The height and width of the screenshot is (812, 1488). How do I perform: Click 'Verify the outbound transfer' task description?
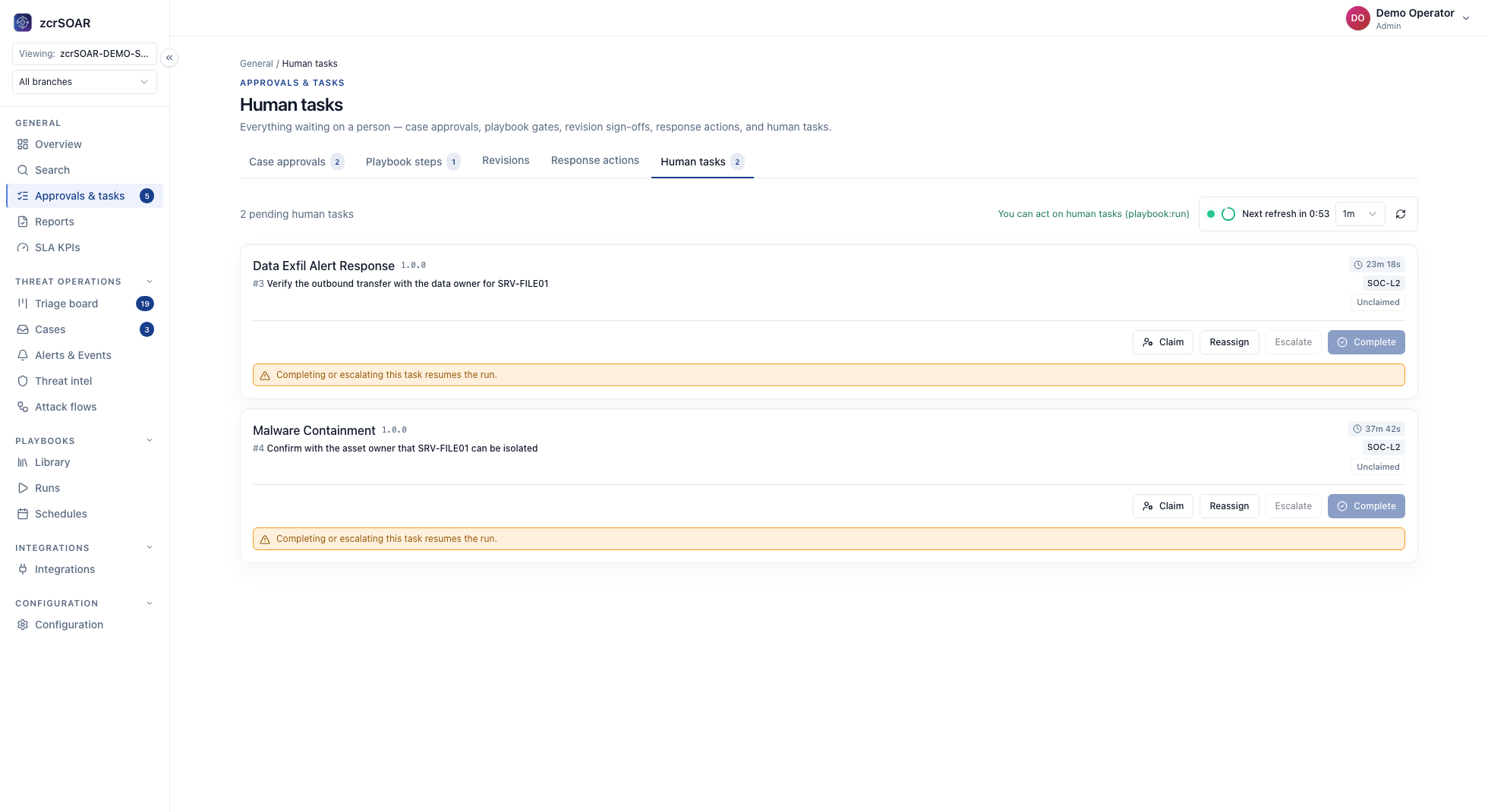pos(408,284)
